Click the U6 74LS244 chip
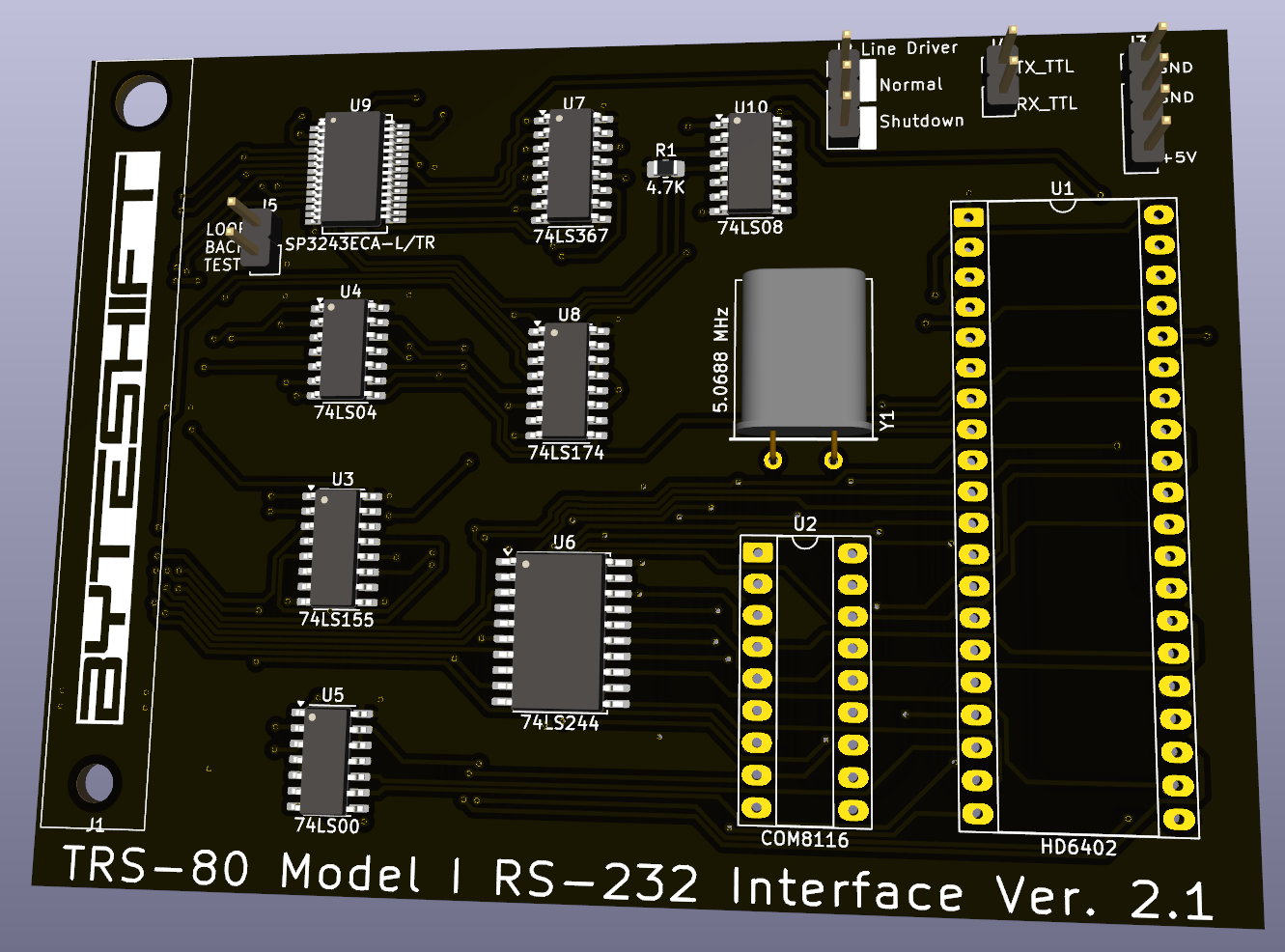The width and height of the screenshot is (1285, 952). 562,632
